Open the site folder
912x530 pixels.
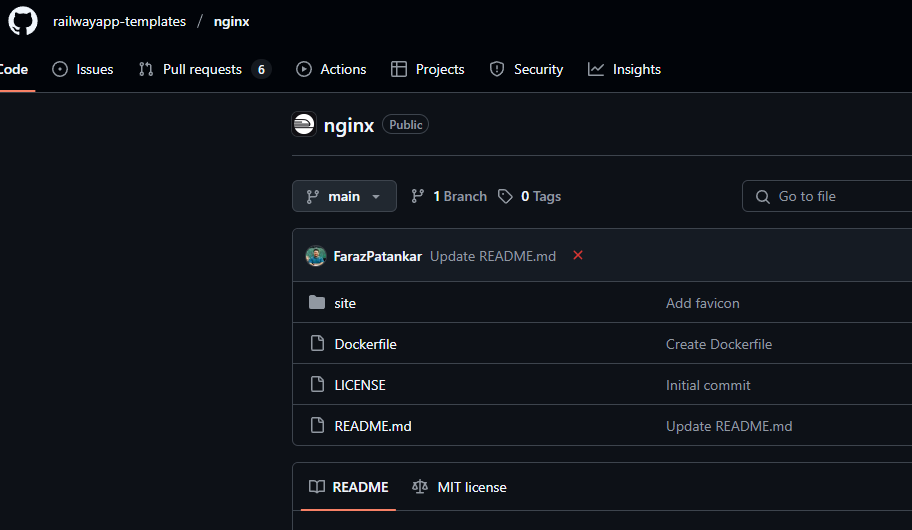click(x=345, y=303)
